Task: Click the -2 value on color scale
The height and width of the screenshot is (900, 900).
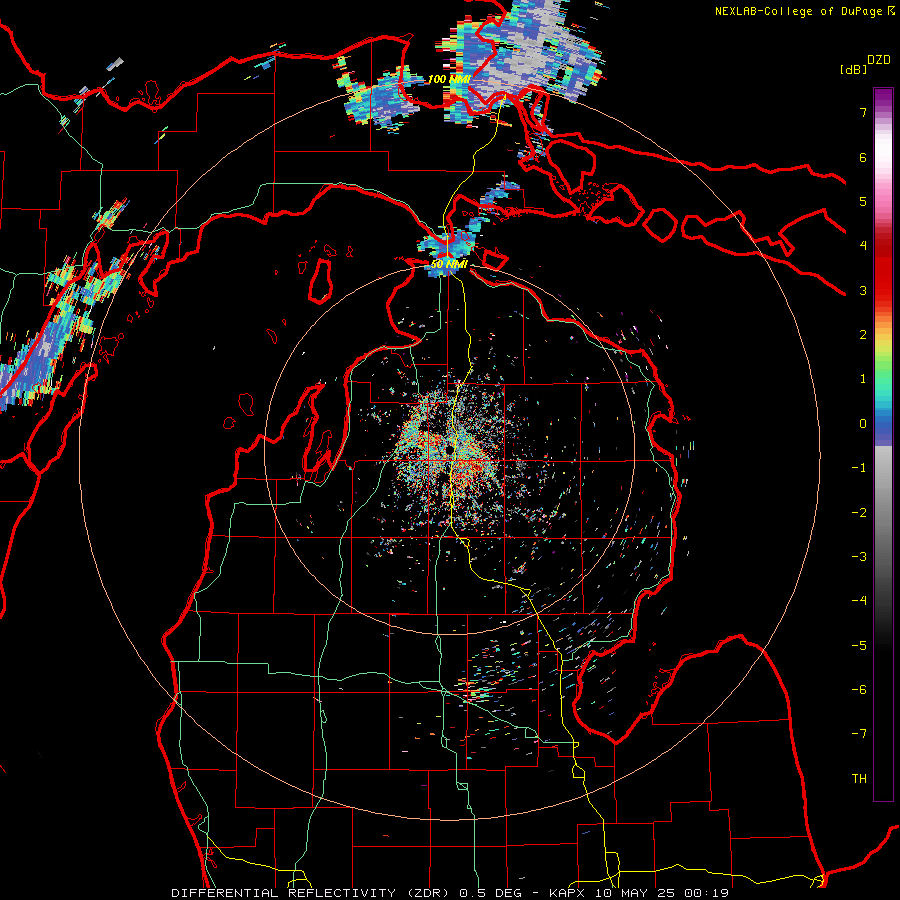Action: [x=859, y=513]
